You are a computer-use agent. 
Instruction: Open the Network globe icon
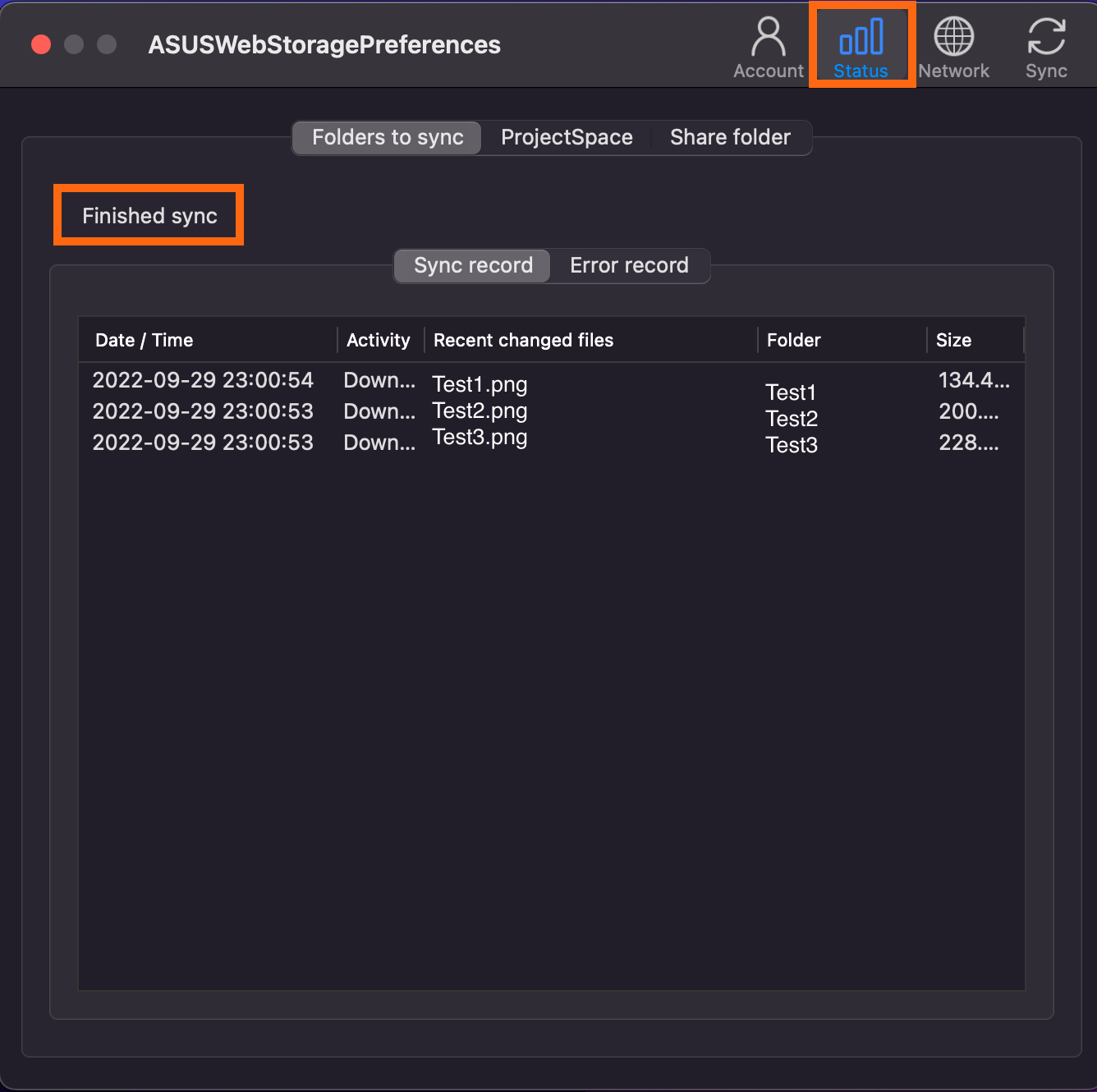coord(953,37)
